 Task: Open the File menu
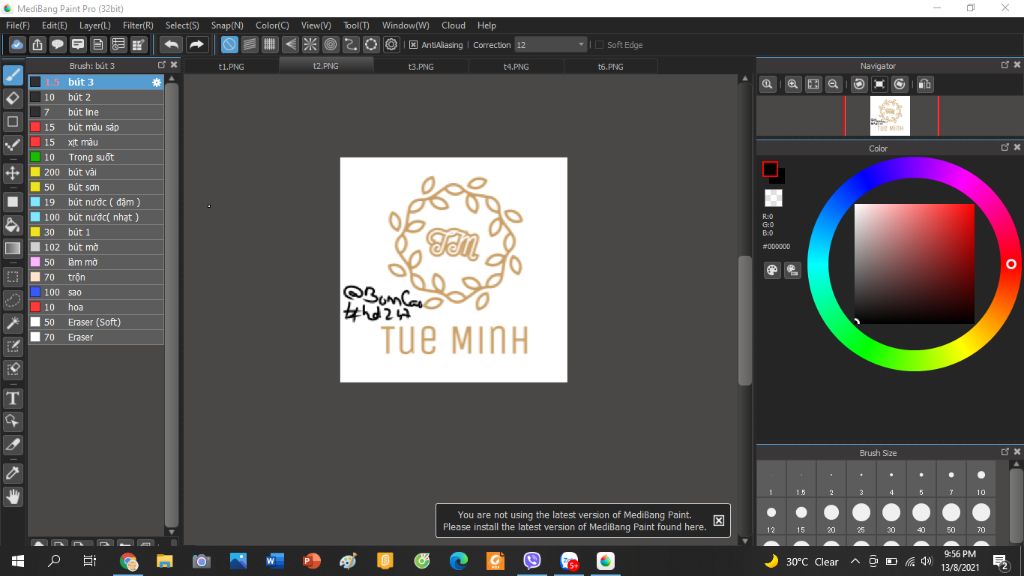(18, 25)
